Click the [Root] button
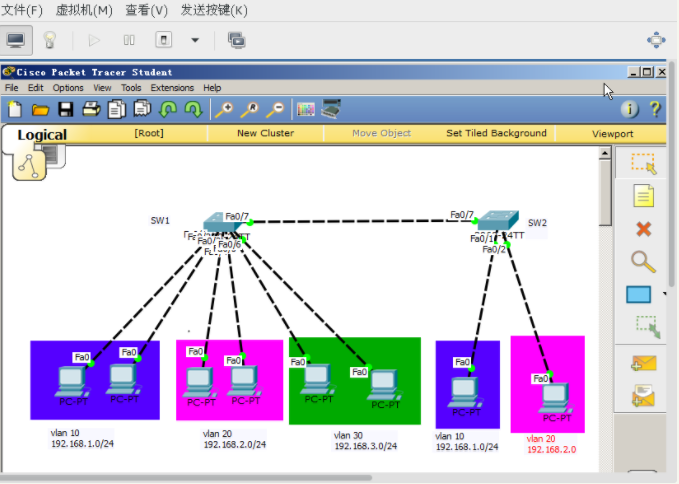The image size is (679, 484). [x=149, y=133]
